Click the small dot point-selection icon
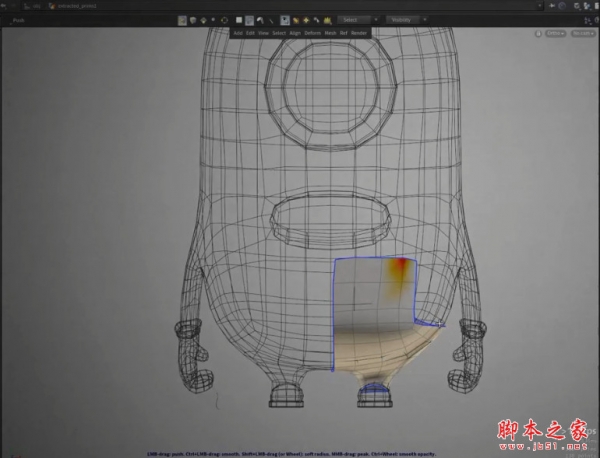Viewport: 600px width, 458px height. pos(213,20)
